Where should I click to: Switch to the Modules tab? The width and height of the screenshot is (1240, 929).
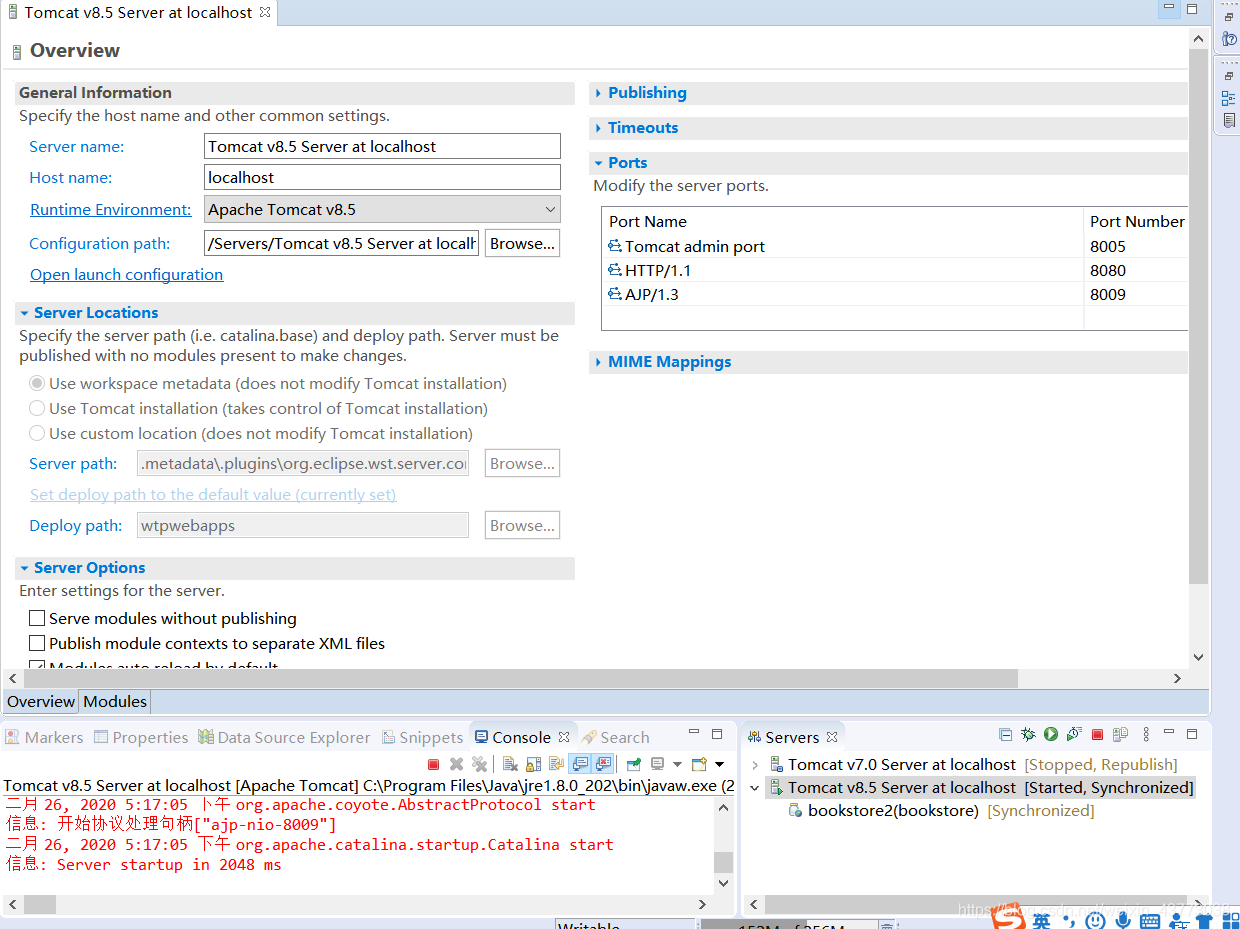(115, 701)
